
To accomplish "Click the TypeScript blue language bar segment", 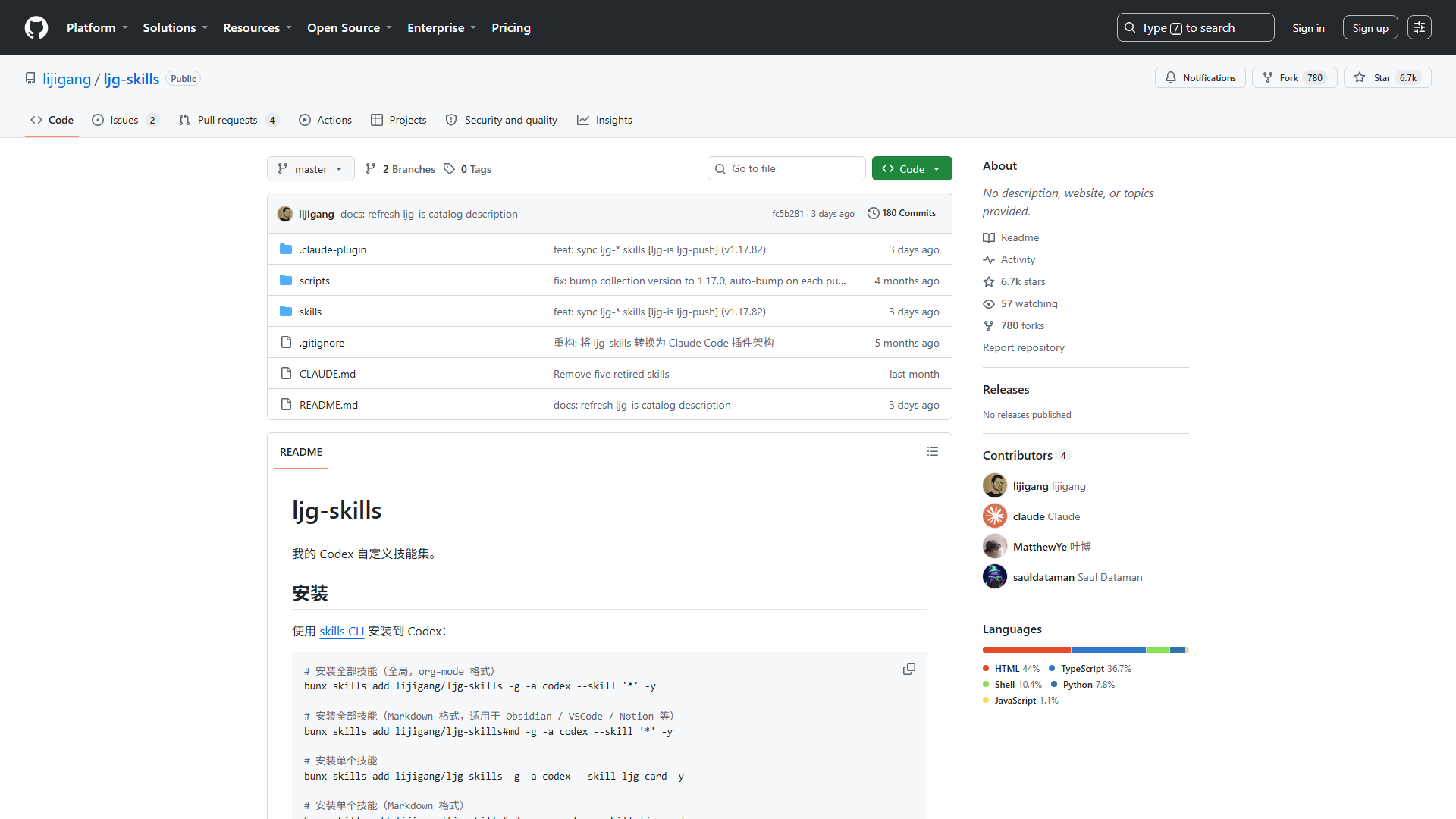I will point(1109,650).
